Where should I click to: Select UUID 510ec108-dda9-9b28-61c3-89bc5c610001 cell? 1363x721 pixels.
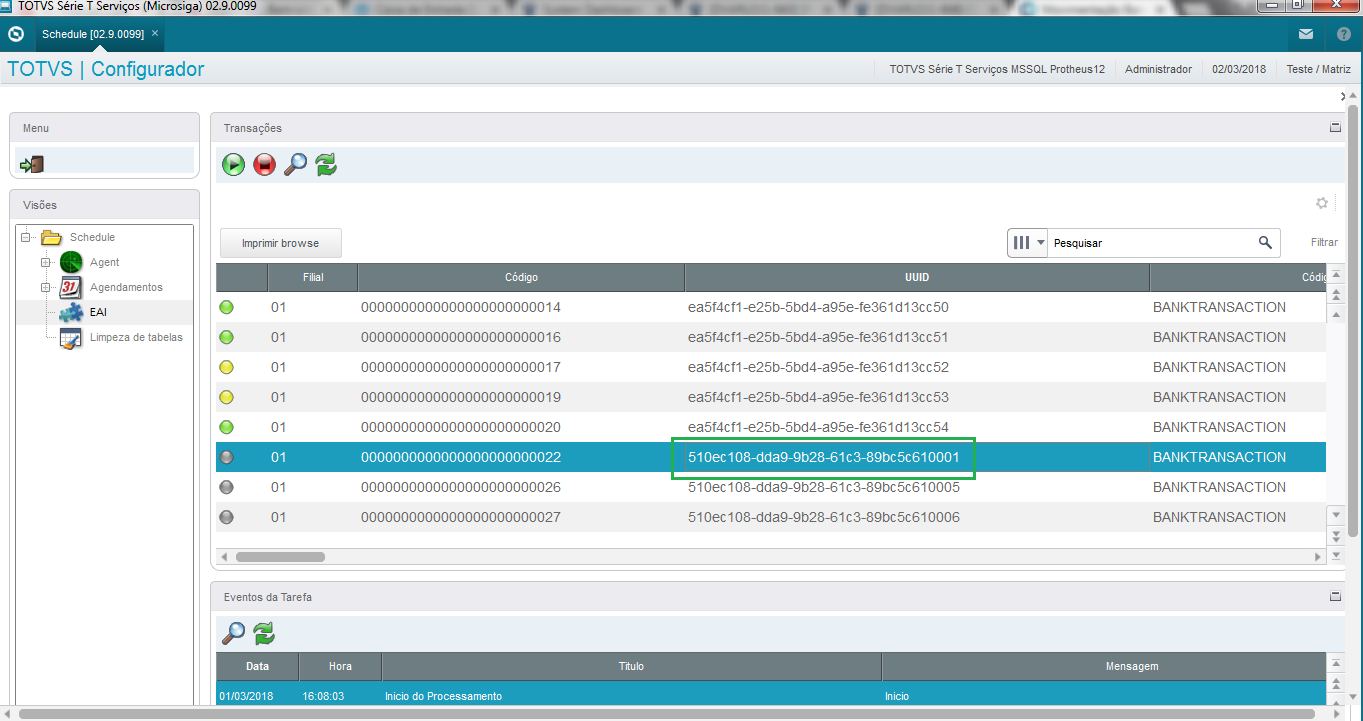point(824,457)
